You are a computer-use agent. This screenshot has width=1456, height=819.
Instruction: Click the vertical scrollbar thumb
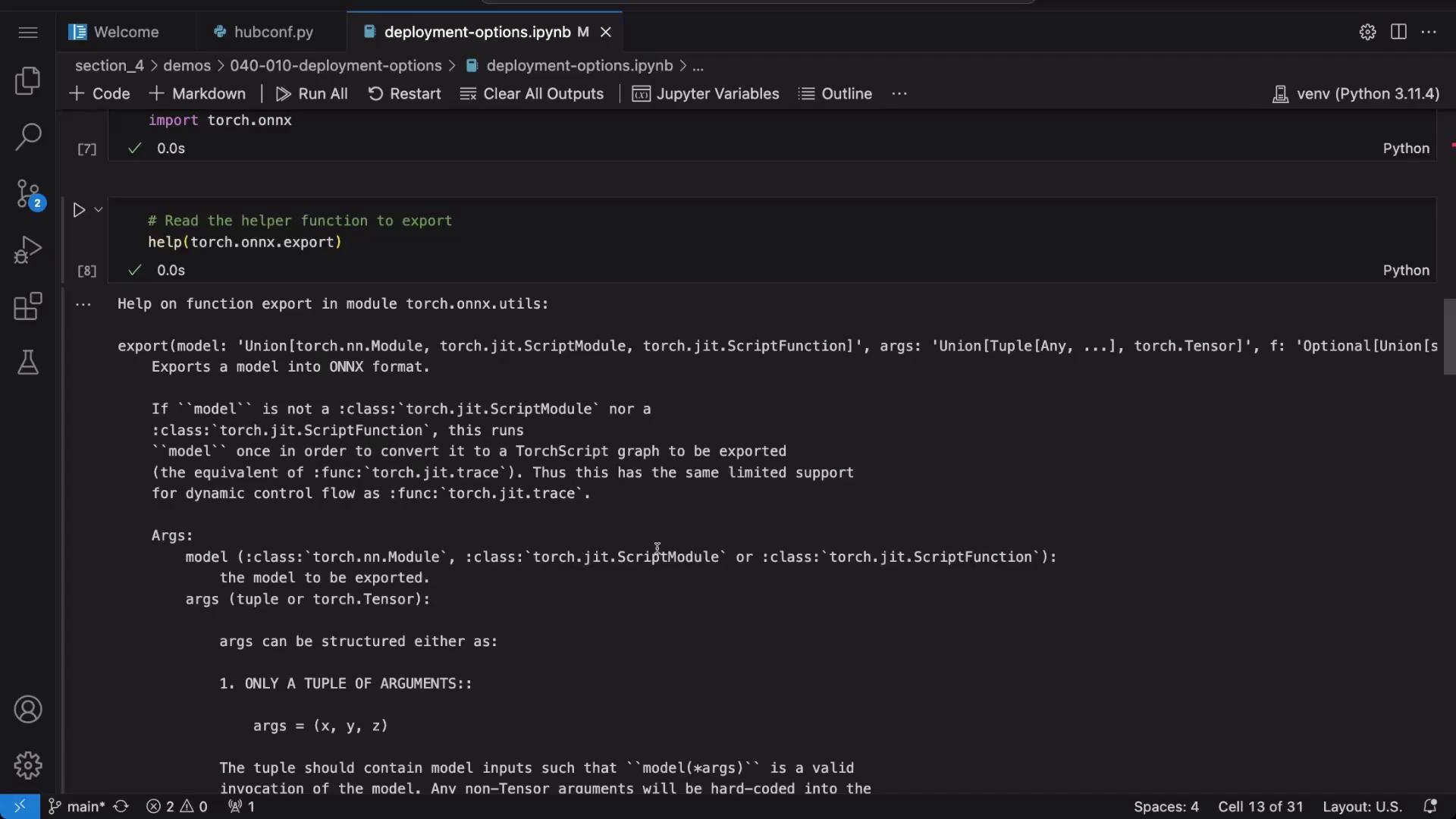1449,336
